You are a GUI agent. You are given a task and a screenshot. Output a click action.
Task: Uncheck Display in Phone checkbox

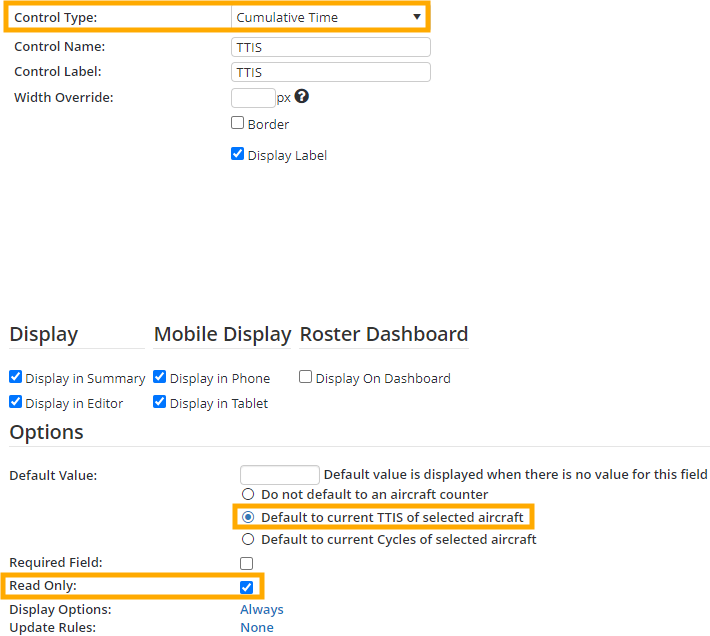pyautogui.click(x=160, y=377)
